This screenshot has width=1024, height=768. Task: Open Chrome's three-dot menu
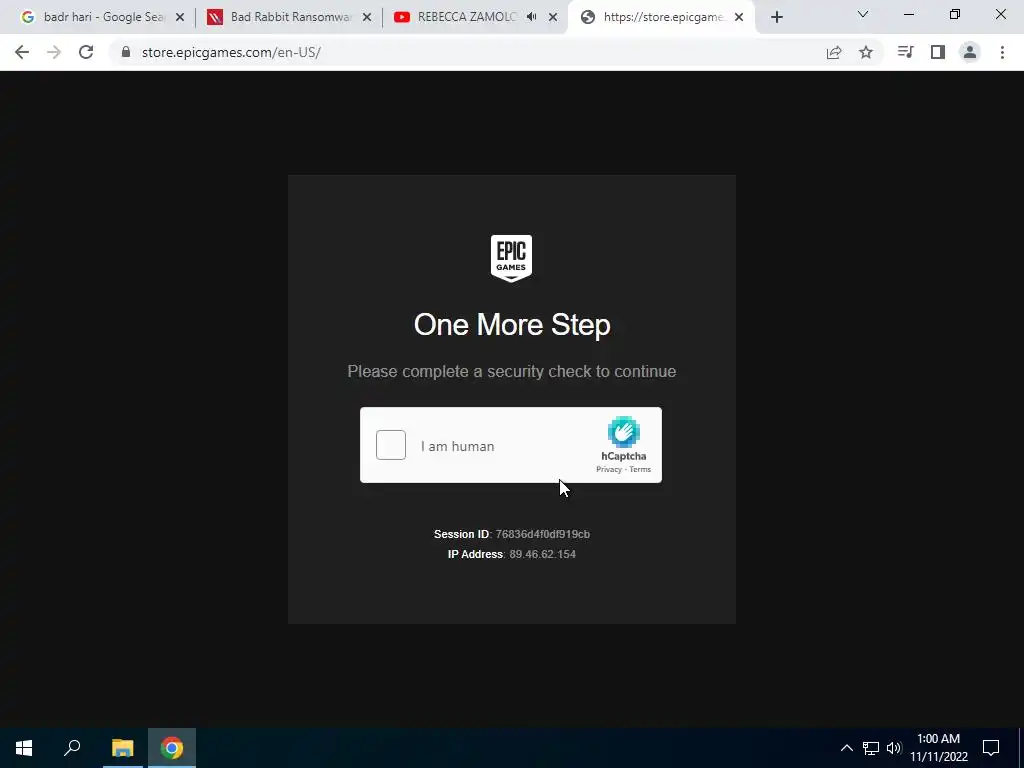[1002, 52]
